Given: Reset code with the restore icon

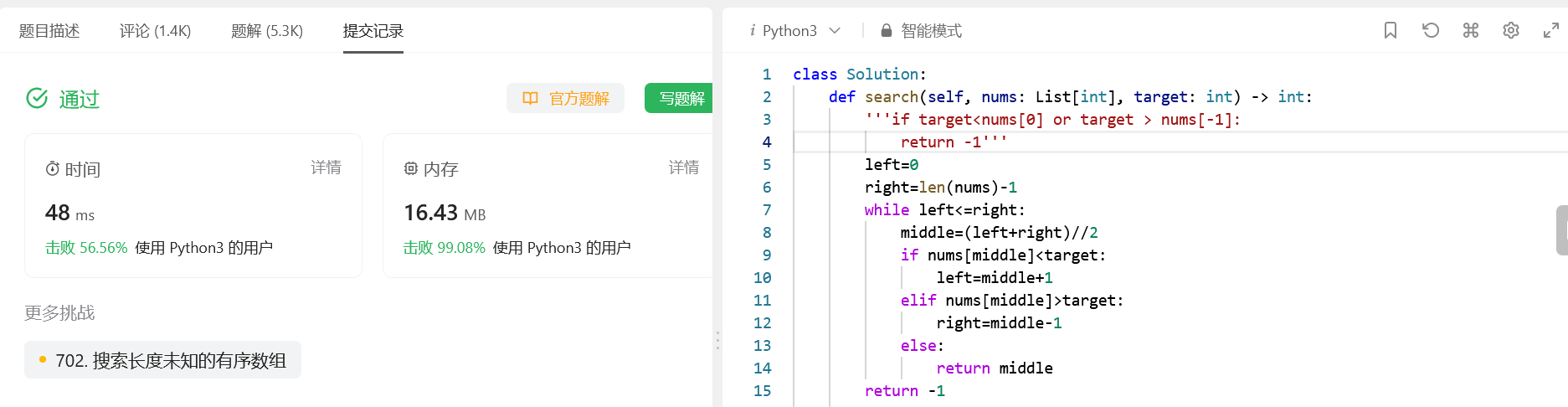Looking at the screenshot, I should [x=1431, y=31].
